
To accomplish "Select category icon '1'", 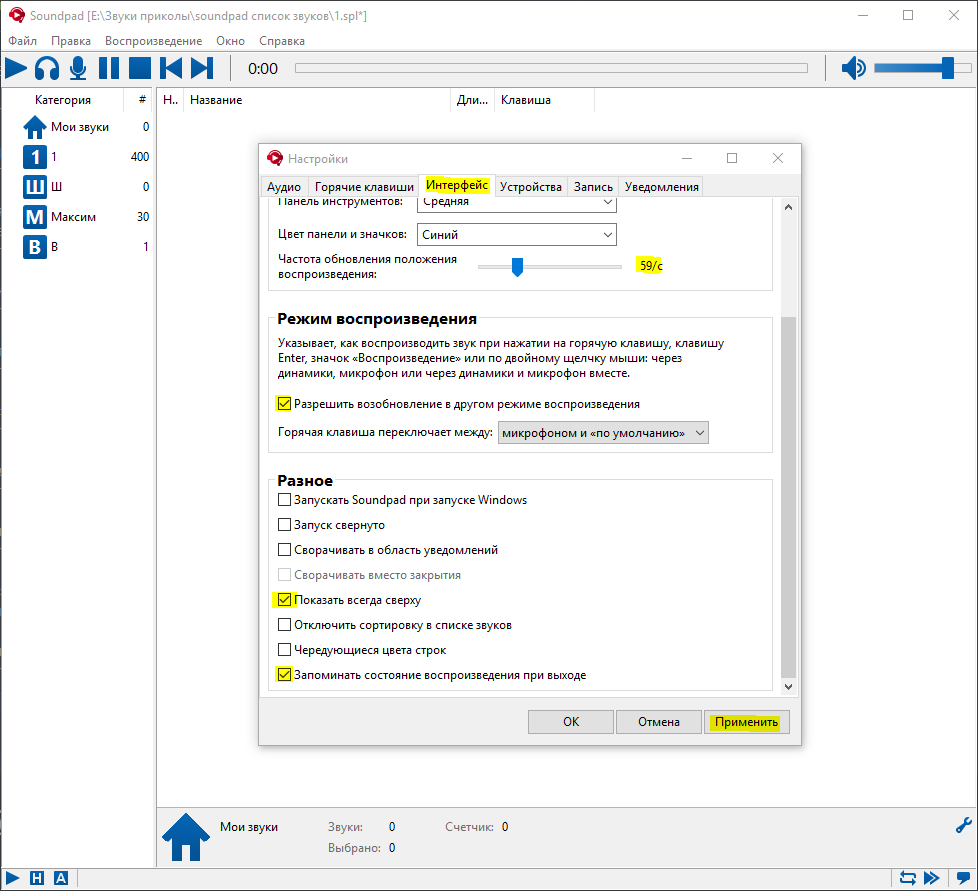I will [35, 157].
